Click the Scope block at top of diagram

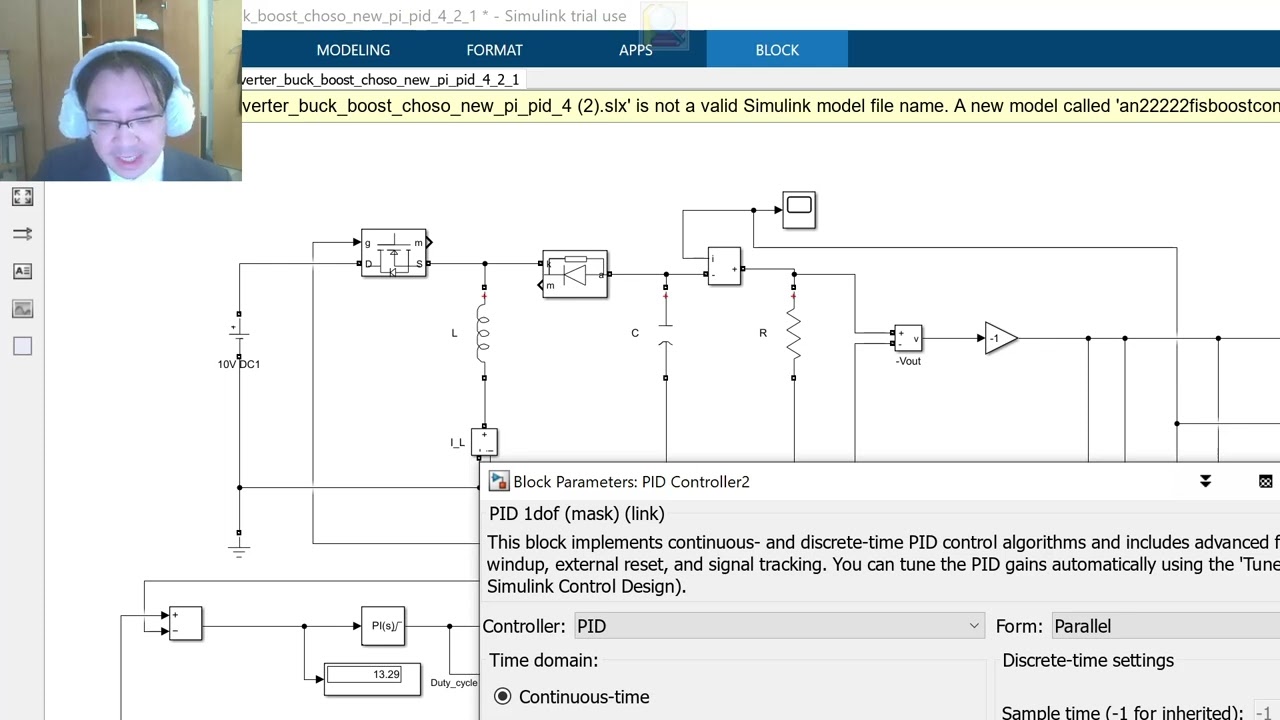pos(799,209)
